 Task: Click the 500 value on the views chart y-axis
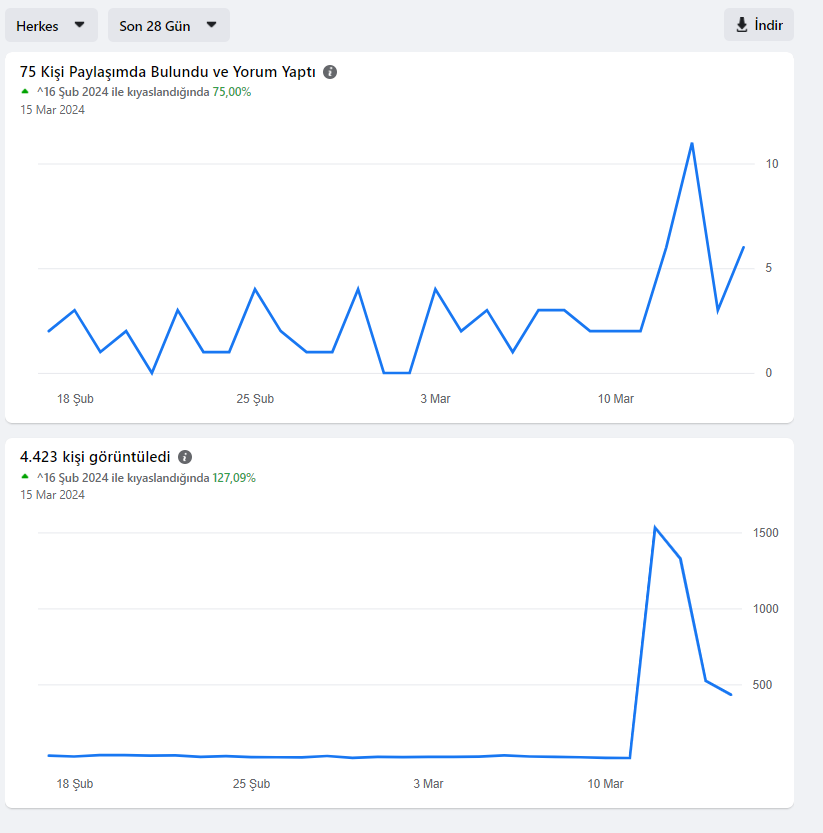pyautogui.click(x=762, y=685)
